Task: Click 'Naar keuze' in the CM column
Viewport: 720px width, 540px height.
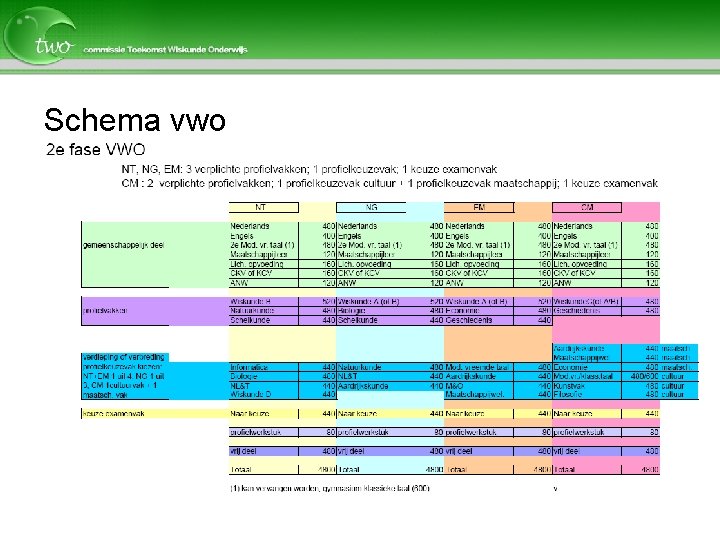Action: [x=573, y=414]
